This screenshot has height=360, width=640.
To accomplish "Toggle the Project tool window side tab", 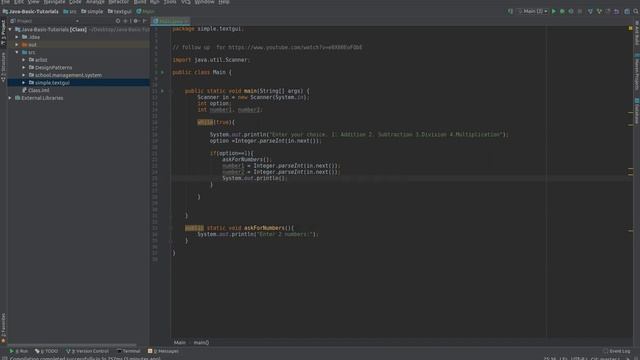I will click(3, 32).
